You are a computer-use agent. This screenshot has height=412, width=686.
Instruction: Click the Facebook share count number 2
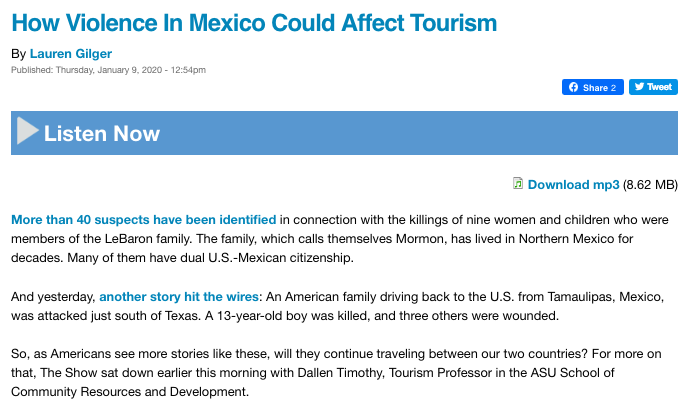pos(613,88)
